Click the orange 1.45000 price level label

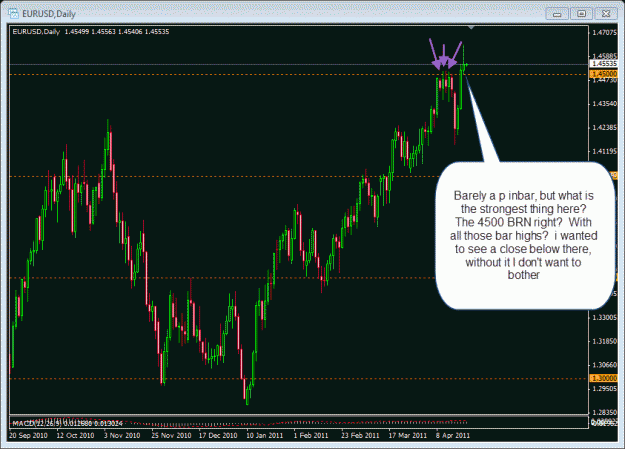(603, 74)
